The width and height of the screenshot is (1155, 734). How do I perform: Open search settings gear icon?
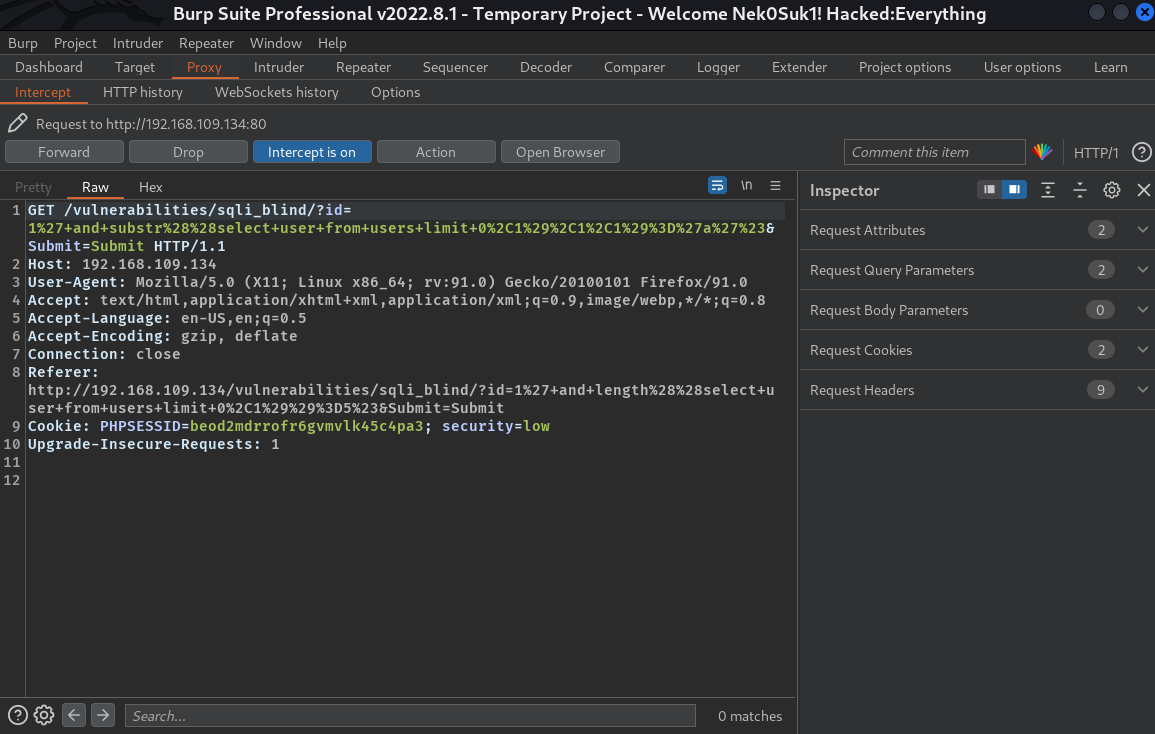[x=44, y=715]
